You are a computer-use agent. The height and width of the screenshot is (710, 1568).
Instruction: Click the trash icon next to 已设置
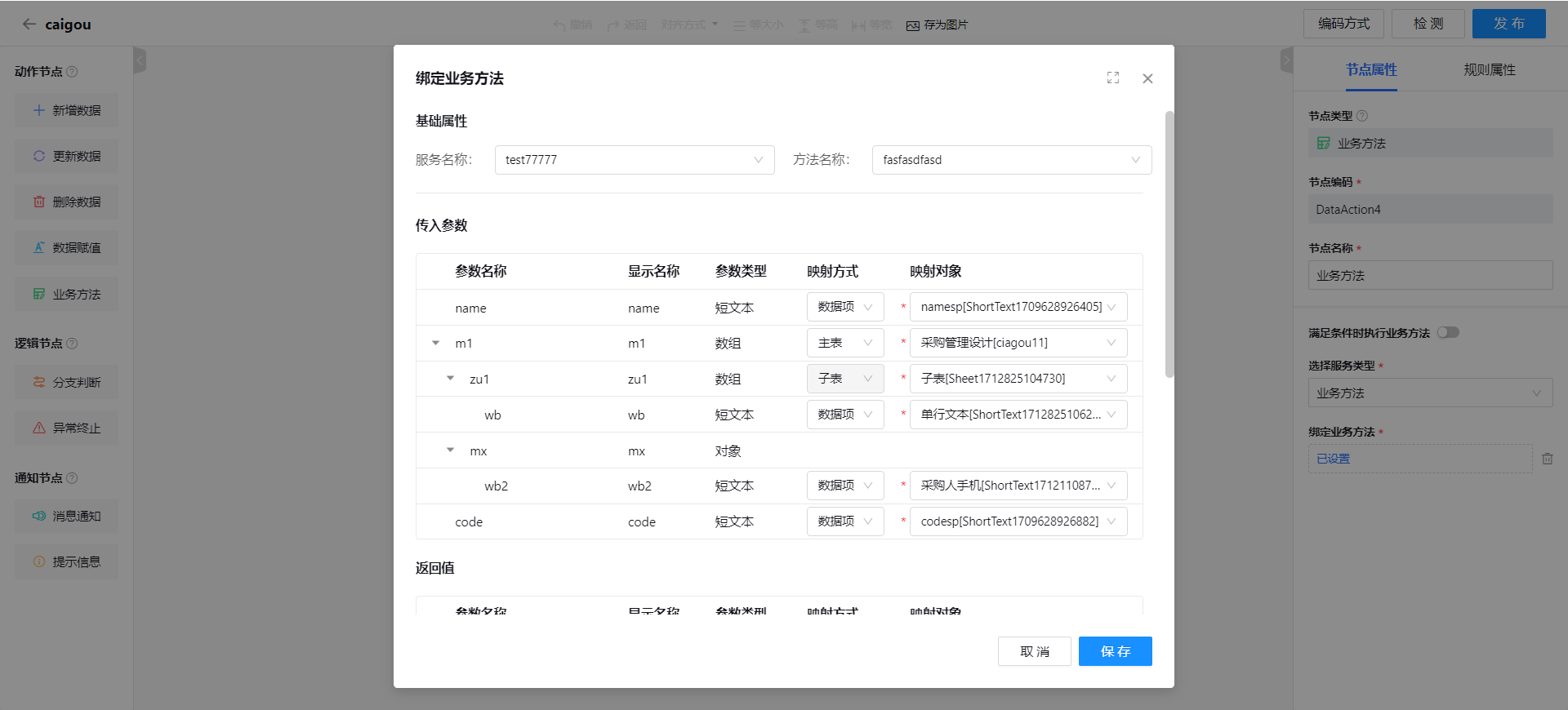click(1547, 459)
